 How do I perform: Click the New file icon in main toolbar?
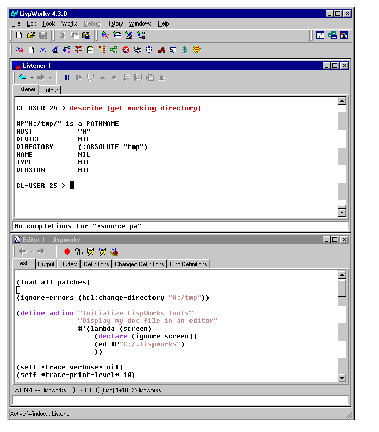(19, 35)
